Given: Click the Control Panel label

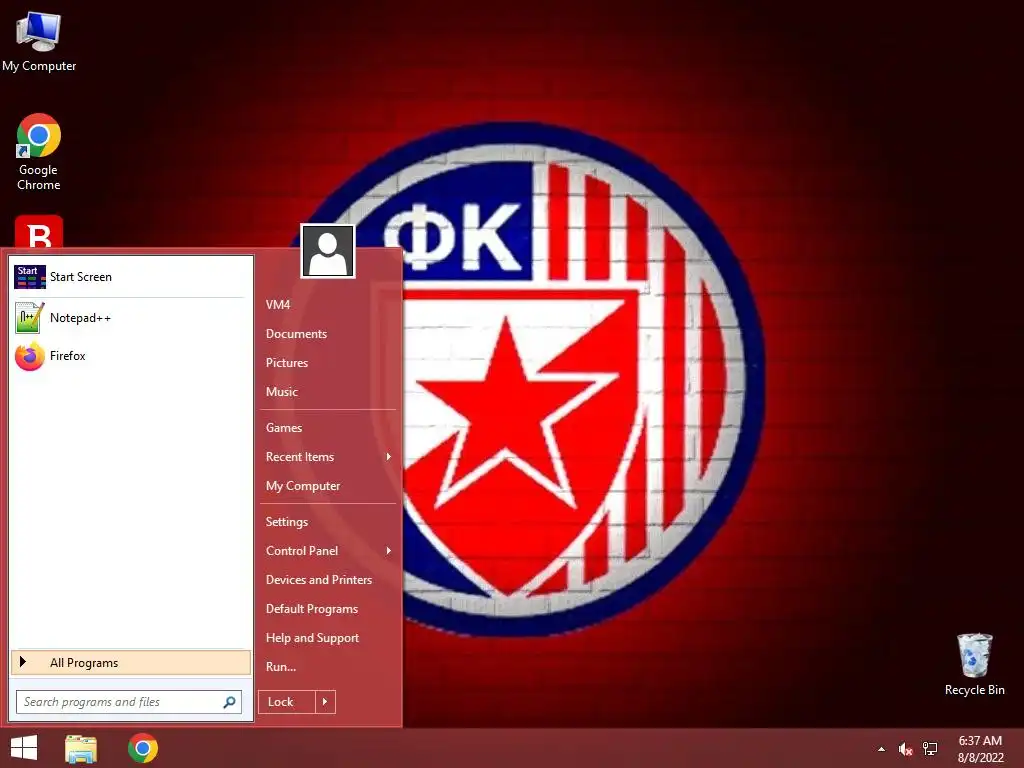Looking at the screenshot, I should [302, 551].
